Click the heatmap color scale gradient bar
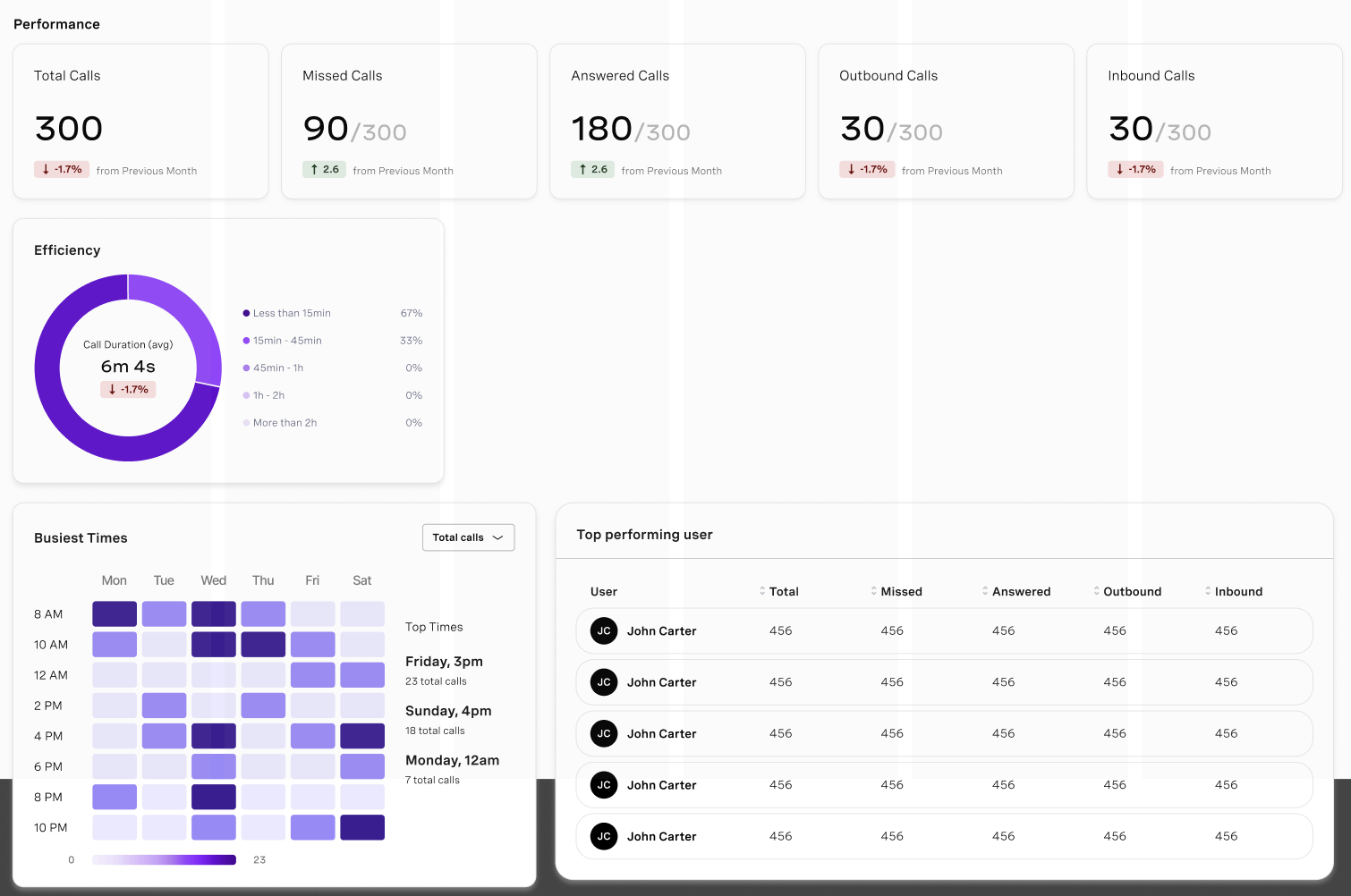Viewport: 1351px width, 896px height. click(164, 859)
